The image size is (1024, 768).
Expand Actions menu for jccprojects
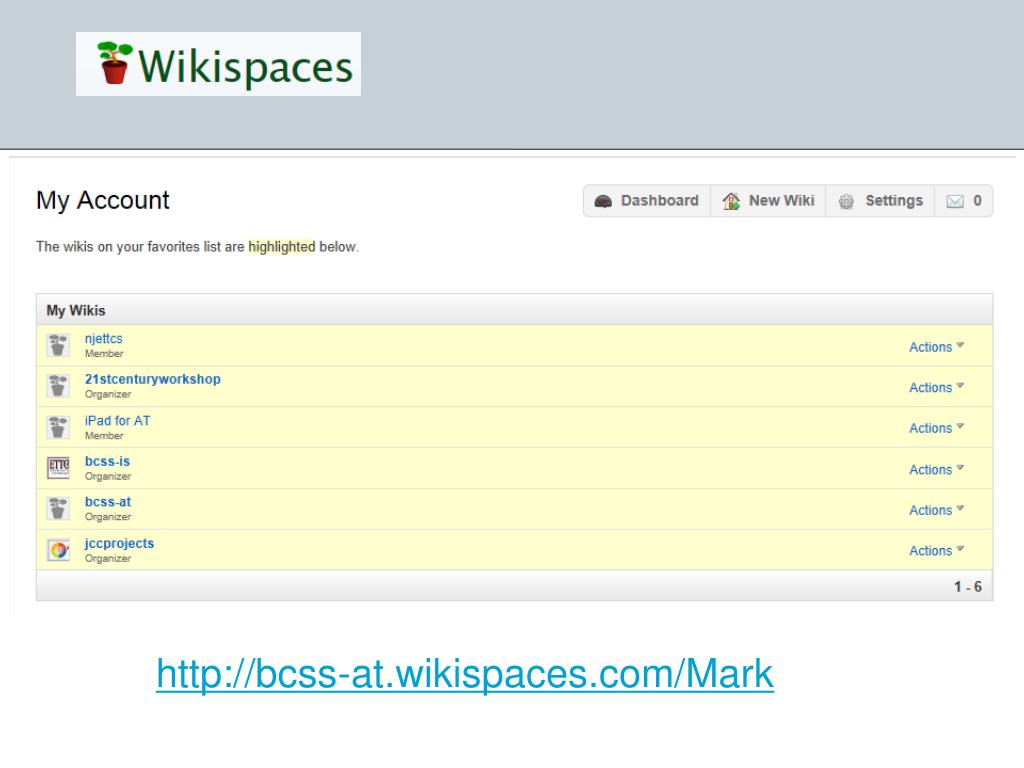point(936,551)
